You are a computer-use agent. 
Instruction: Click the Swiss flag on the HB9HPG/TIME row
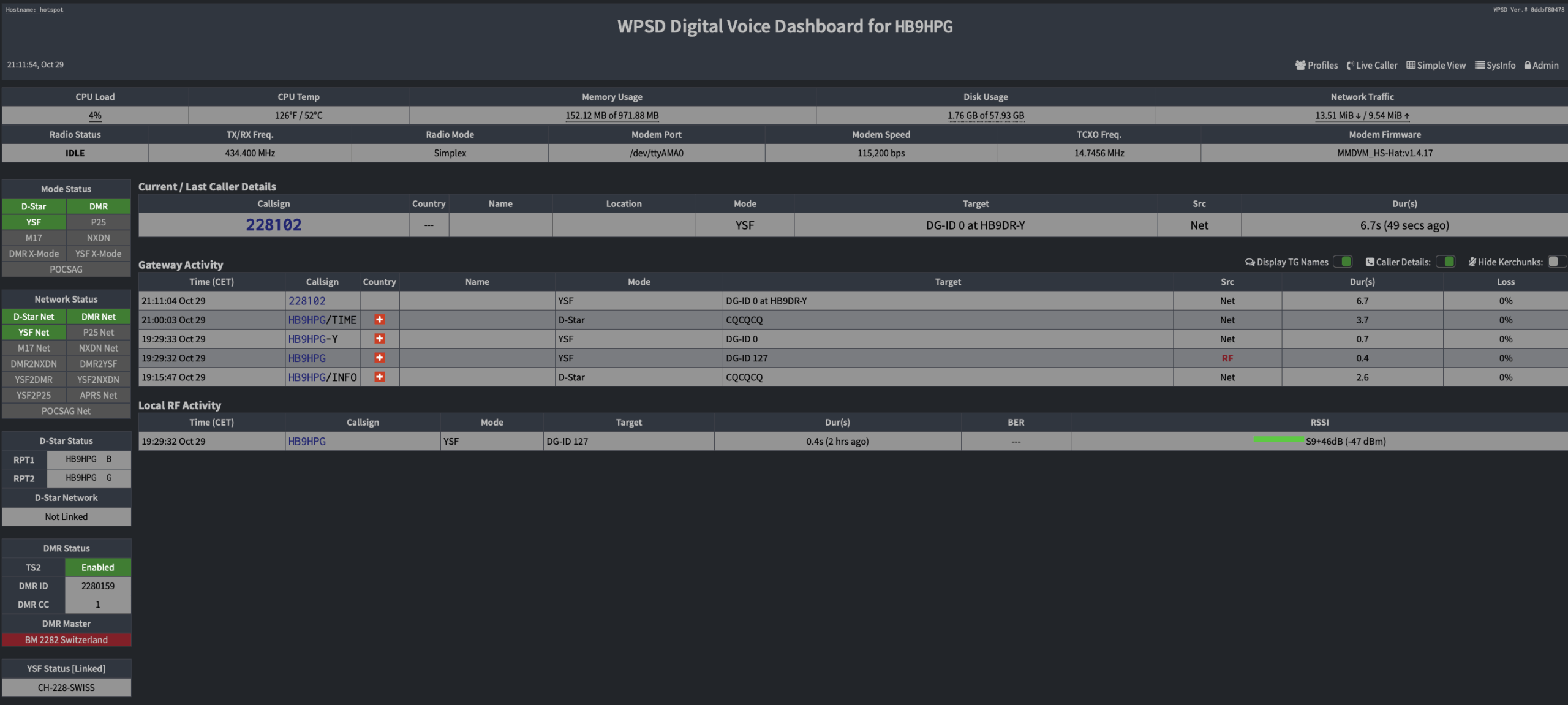pos(380,319)
